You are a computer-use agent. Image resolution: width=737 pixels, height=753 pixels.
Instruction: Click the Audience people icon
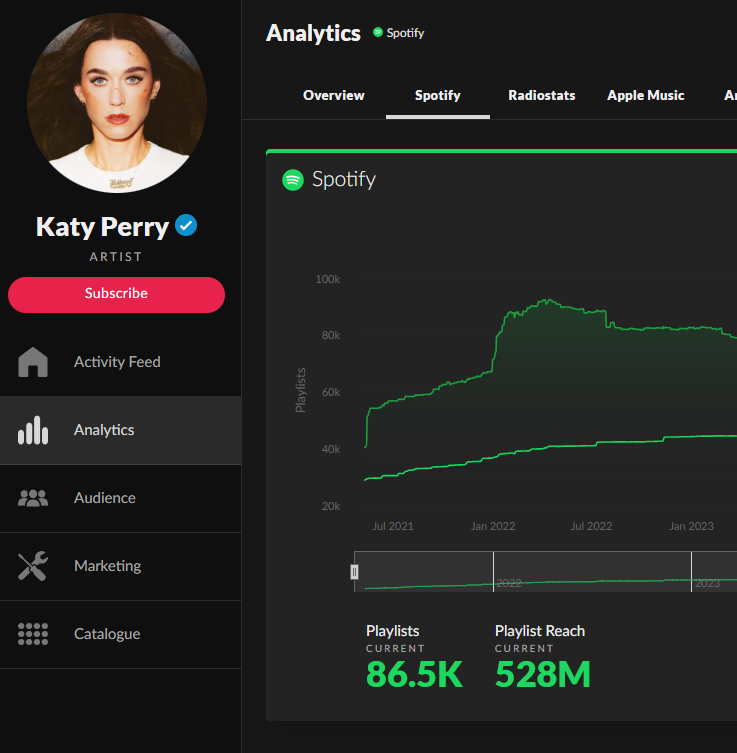33,498
